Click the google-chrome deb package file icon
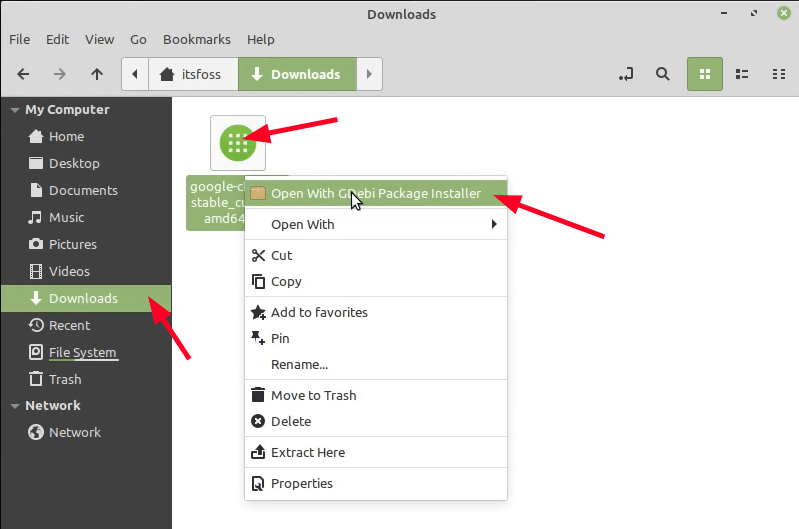Viewport: 799px width, 529px height. (238, 143)
